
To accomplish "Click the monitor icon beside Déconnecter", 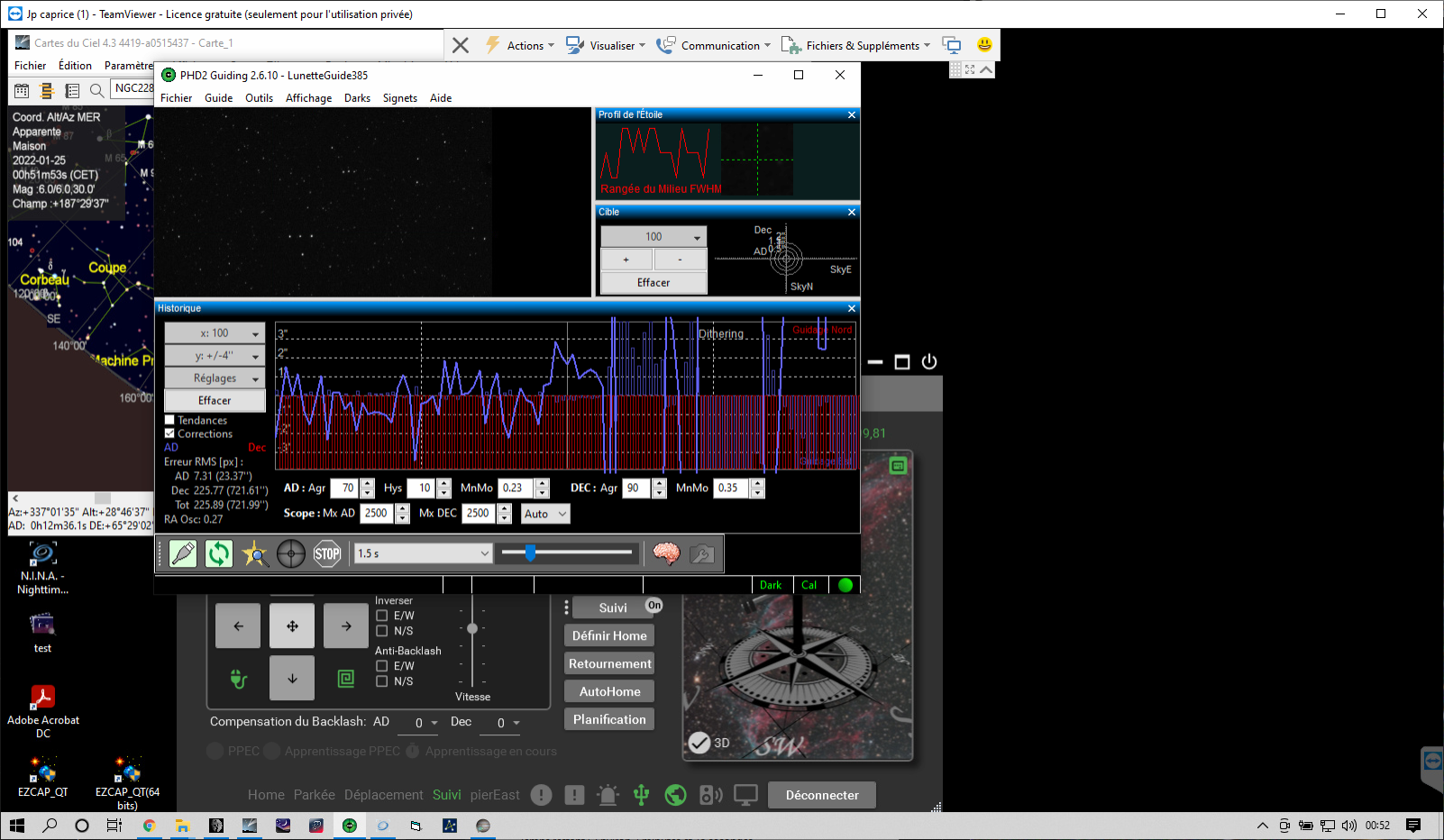I will [745, 795].
